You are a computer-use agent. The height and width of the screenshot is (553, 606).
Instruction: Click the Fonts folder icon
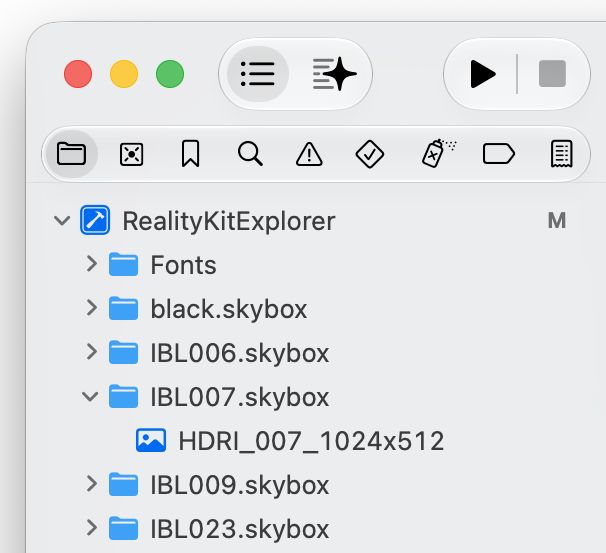(123, 264)
